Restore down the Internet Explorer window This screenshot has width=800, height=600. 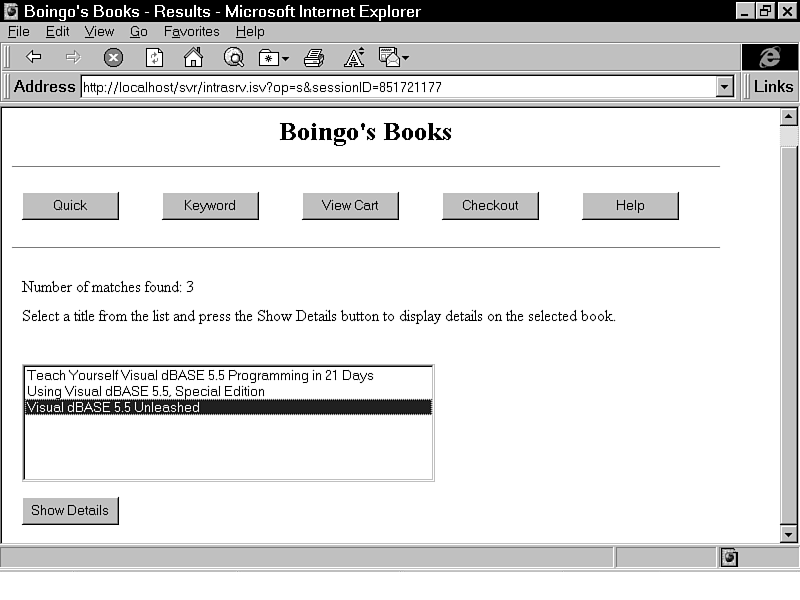[765, 11]
